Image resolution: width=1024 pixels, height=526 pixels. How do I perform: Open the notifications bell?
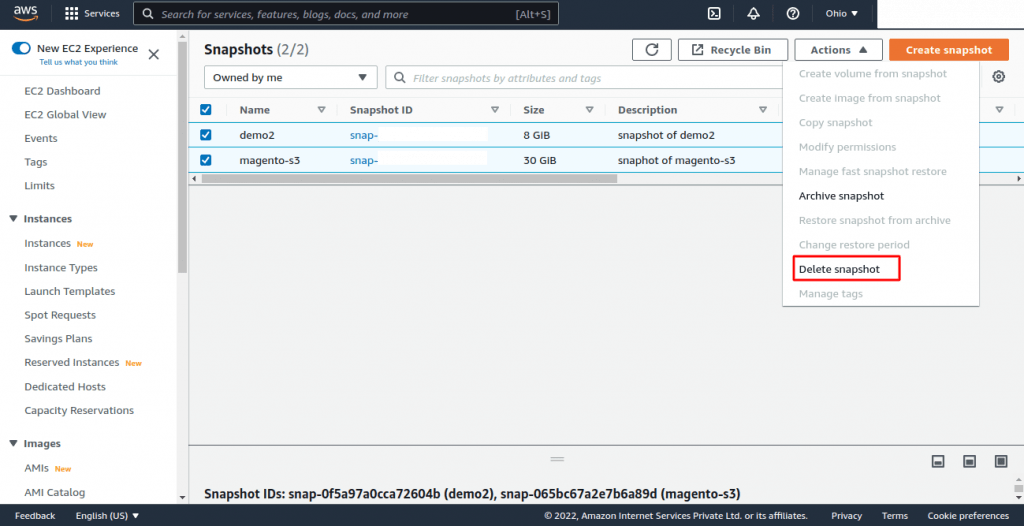coord(754,14)
